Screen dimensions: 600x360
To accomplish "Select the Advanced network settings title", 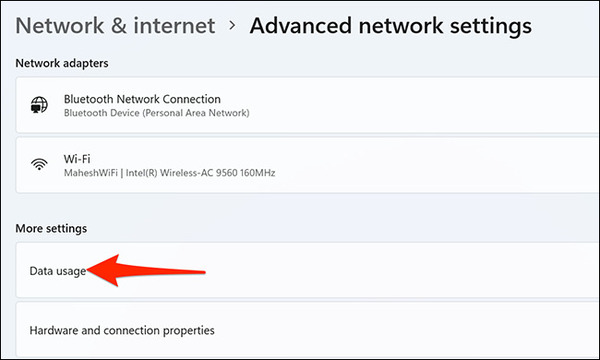I will pos(391,26).
